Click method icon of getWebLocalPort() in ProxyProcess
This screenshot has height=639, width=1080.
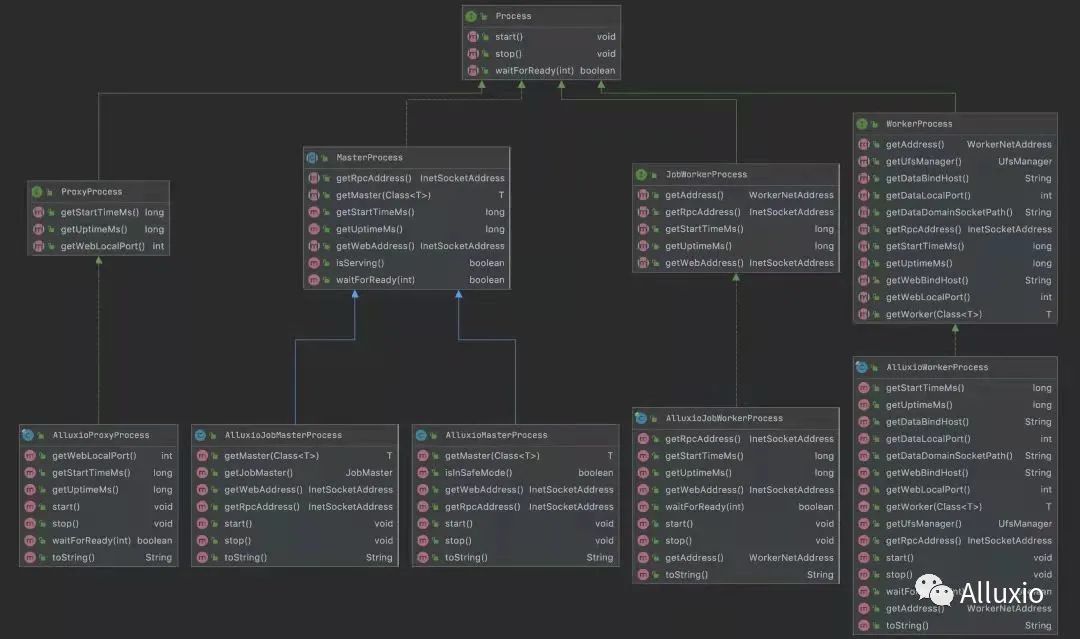tap(39, 246)
